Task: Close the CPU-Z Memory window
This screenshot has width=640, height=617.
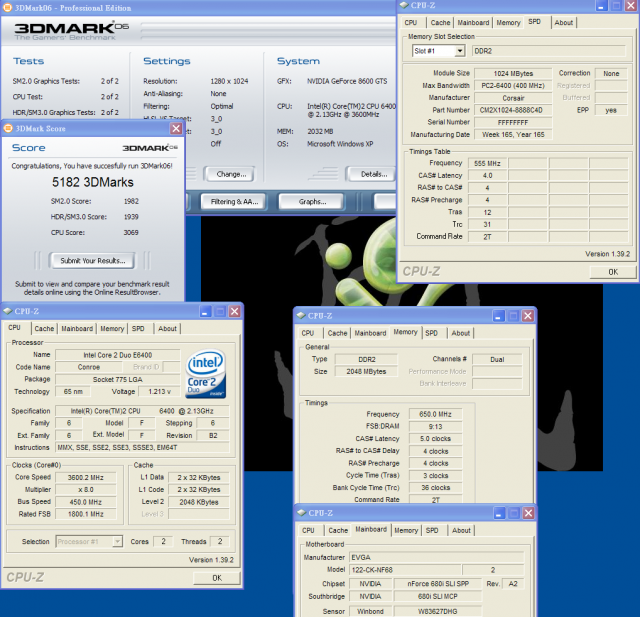Action: coord(528,315)
